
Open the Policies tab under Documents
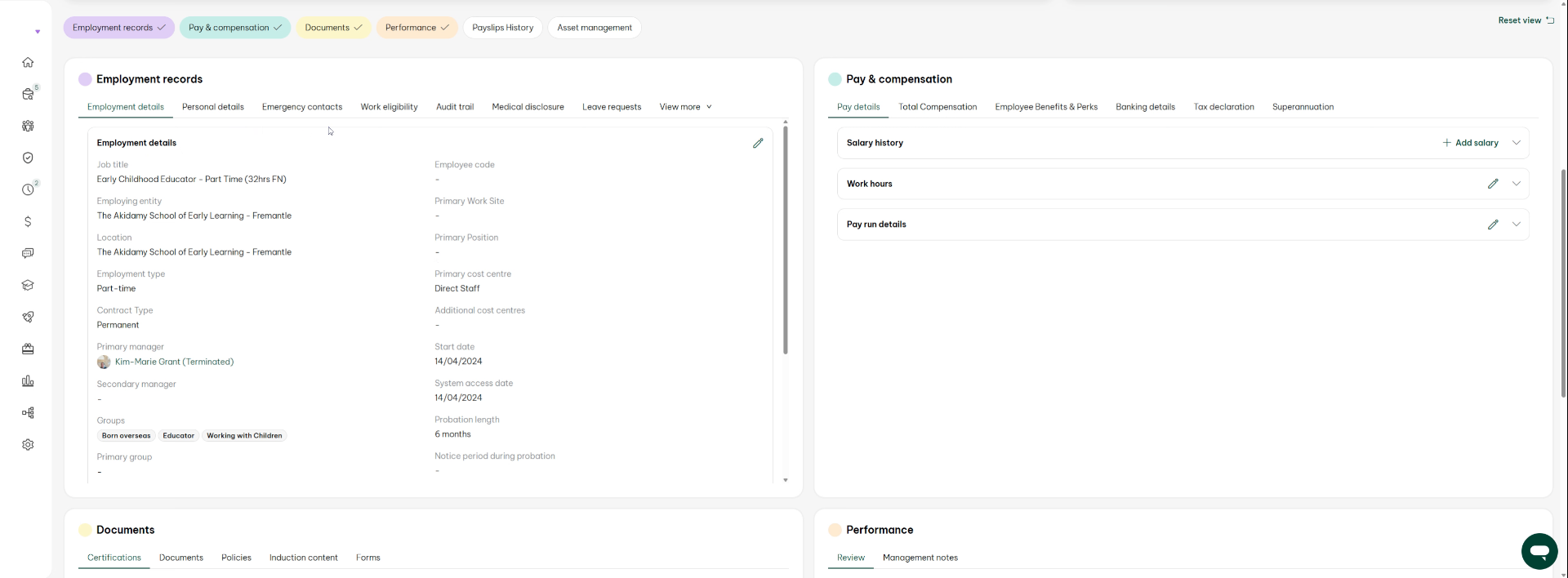pyautogui.click(x=236, y=558)
